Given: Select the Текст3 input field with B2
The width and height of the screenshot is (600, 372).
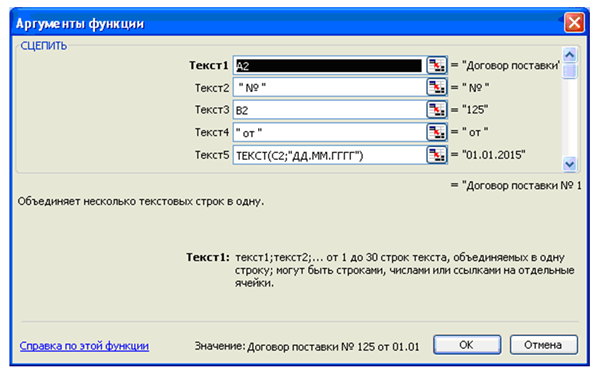Looking at the screenshot, I should click(x=329, y=110).
